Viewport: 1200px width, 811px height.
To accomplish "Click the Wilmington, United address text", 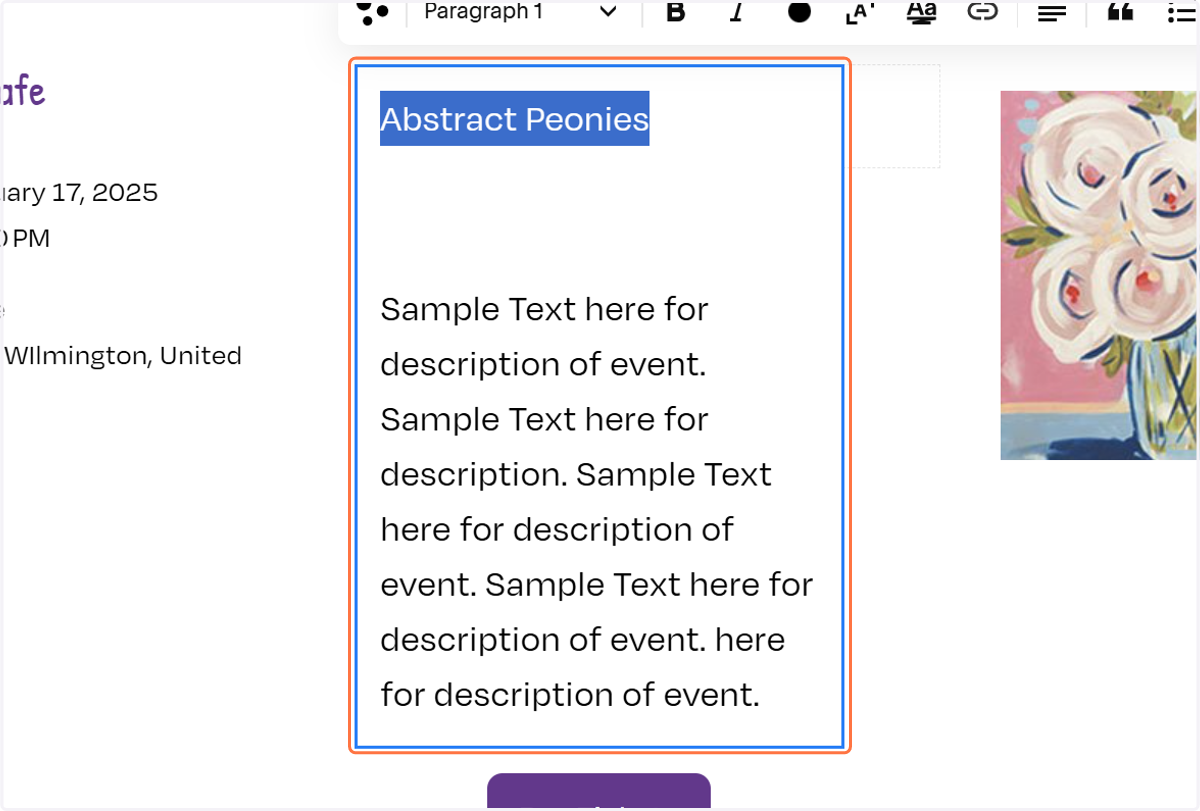I will [122, 355].
